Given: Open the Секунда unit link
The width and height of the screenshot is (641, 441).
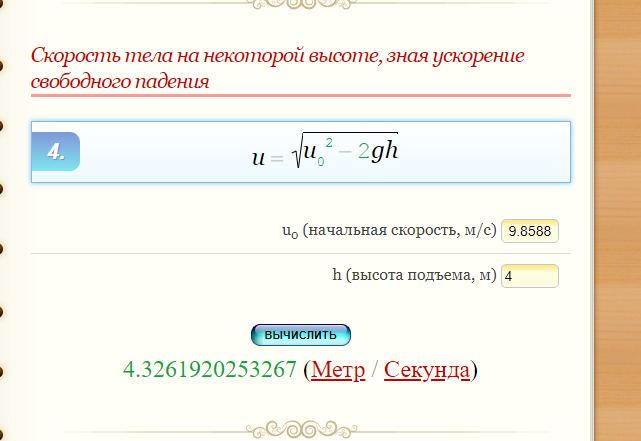Looking at the screenshot, I should click(x=427, y=370).
